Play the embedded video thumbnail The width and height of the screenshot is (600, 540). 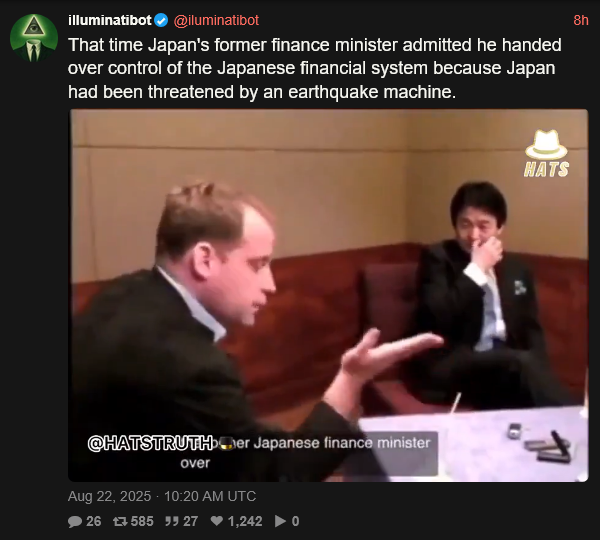[328, 295]
